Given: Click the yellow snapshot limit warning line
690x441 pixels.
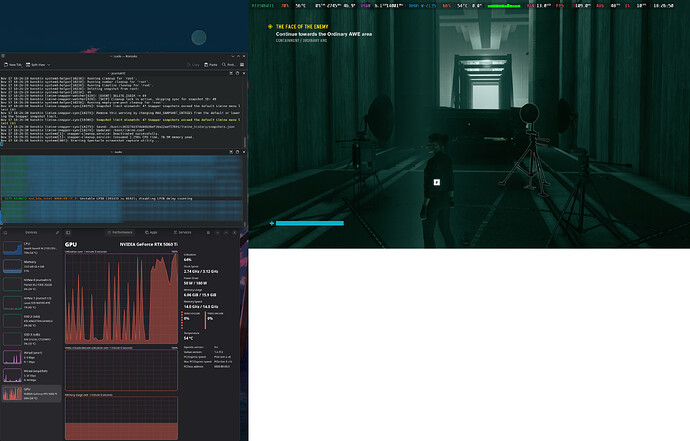Looking at the screenshot, I should [121, 121].
